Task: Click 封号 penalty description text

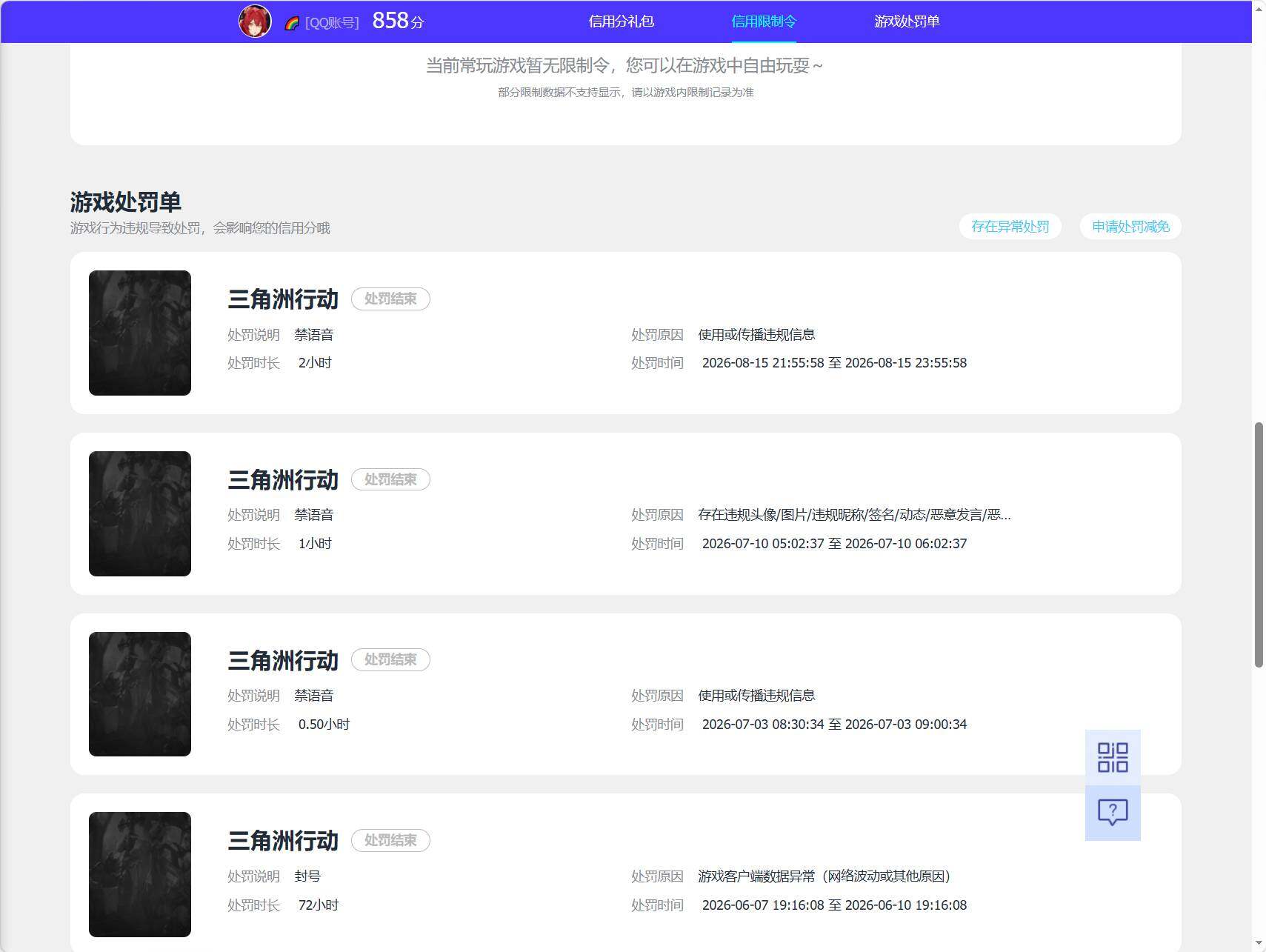Action: 307,876
